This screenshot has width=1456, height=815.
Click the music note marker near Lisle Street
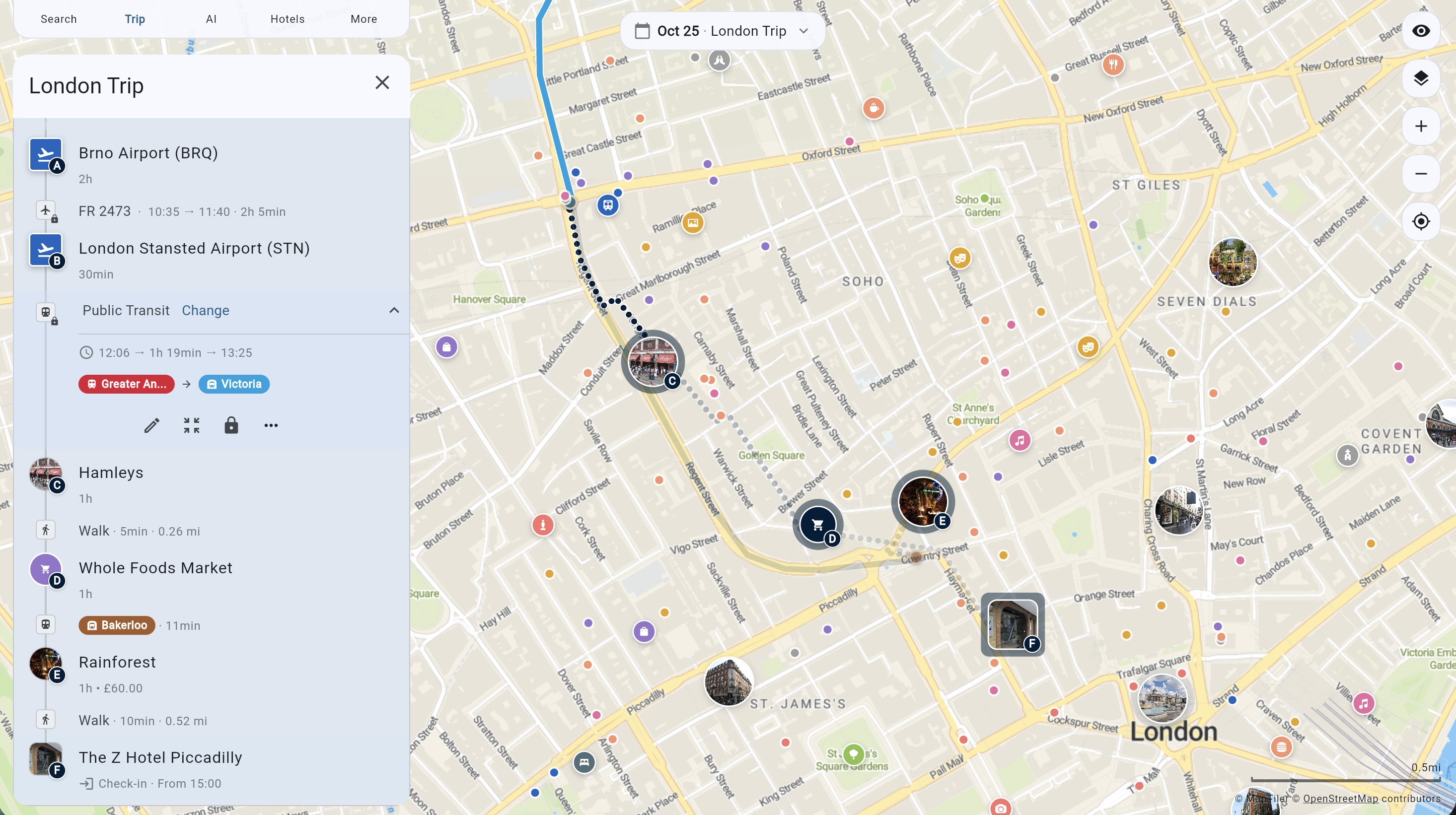click(x=1019, y=440)
